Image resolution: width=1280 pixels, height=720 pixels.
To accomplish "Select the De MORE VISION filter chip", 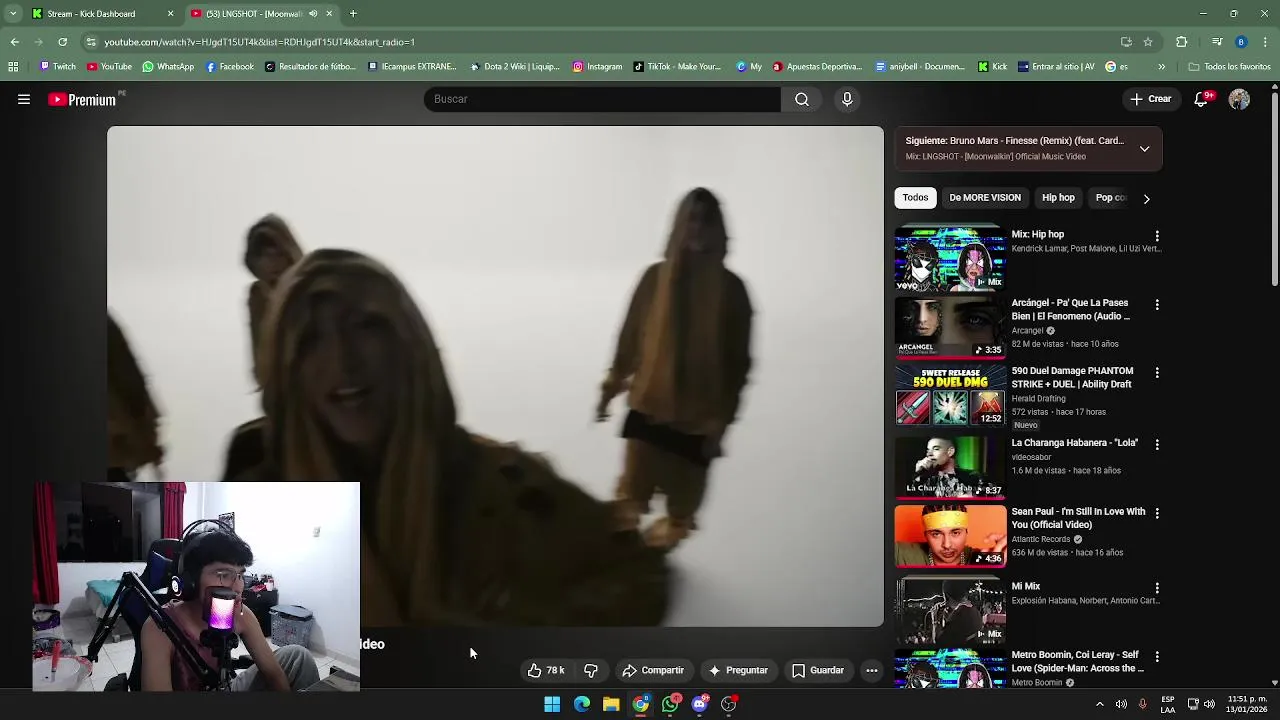I will [985, 198].
